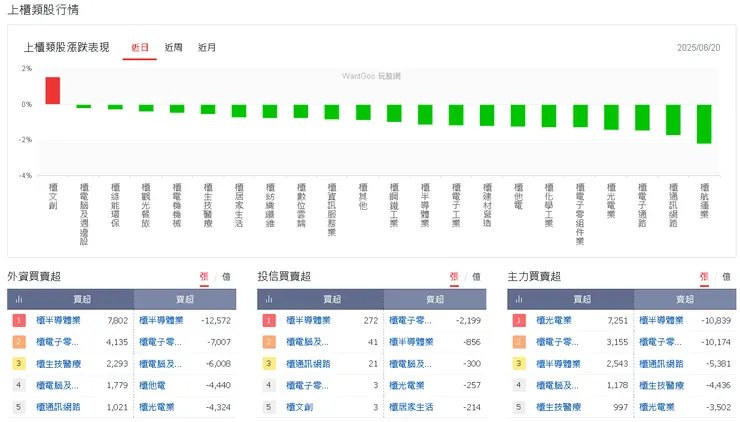Click the 櫃數位雲端 x-axis label

[x=301, y=205]
